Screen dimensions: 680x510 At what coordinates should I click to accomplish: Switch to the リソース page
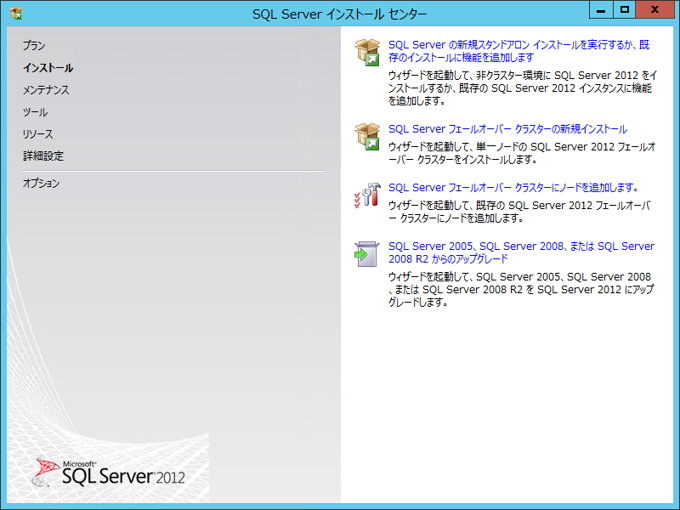pyautogui.click(x=38, y=134)
